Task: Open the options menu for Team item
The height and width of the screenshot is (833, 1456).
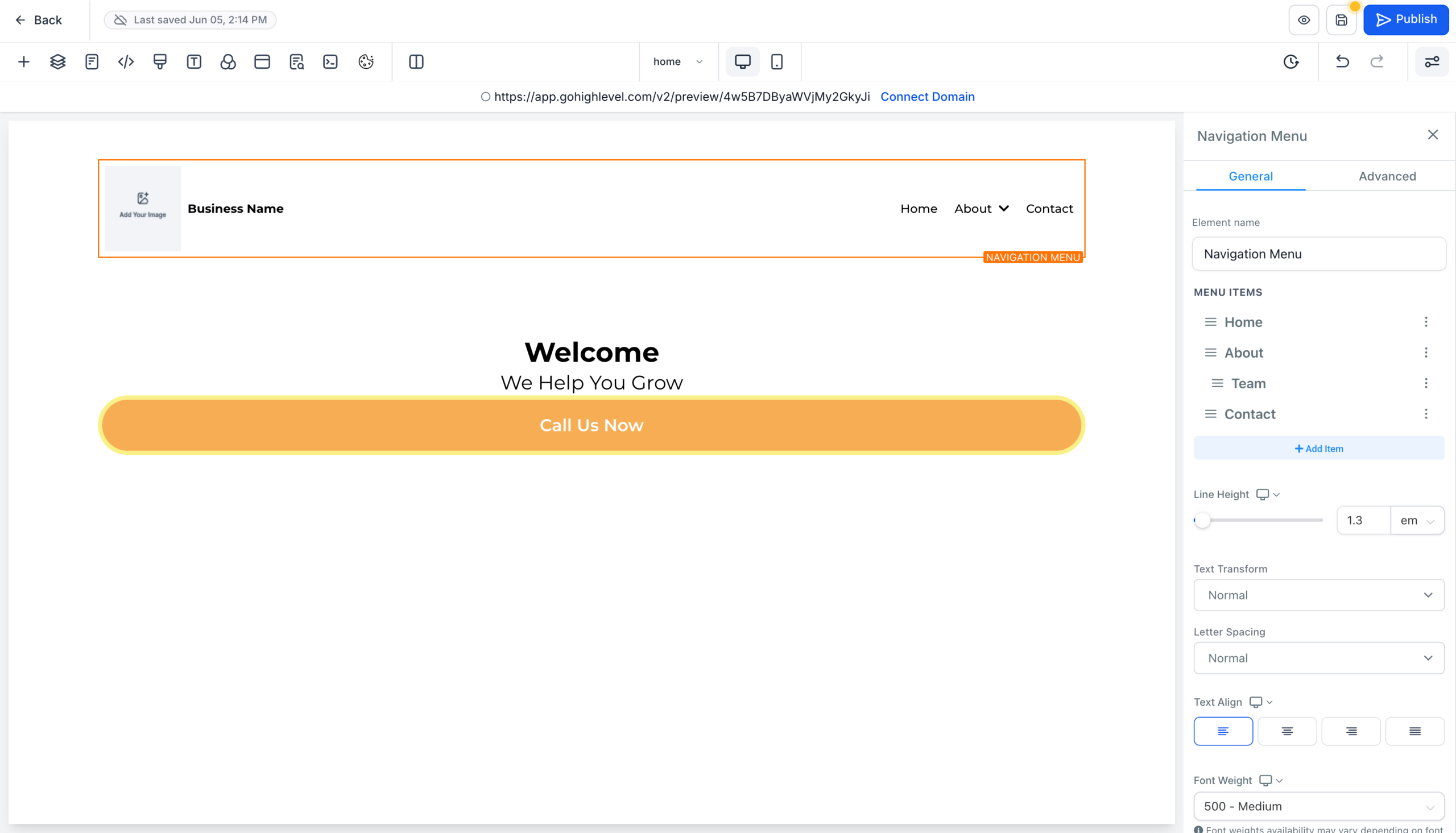Action: click(1426, 383)
